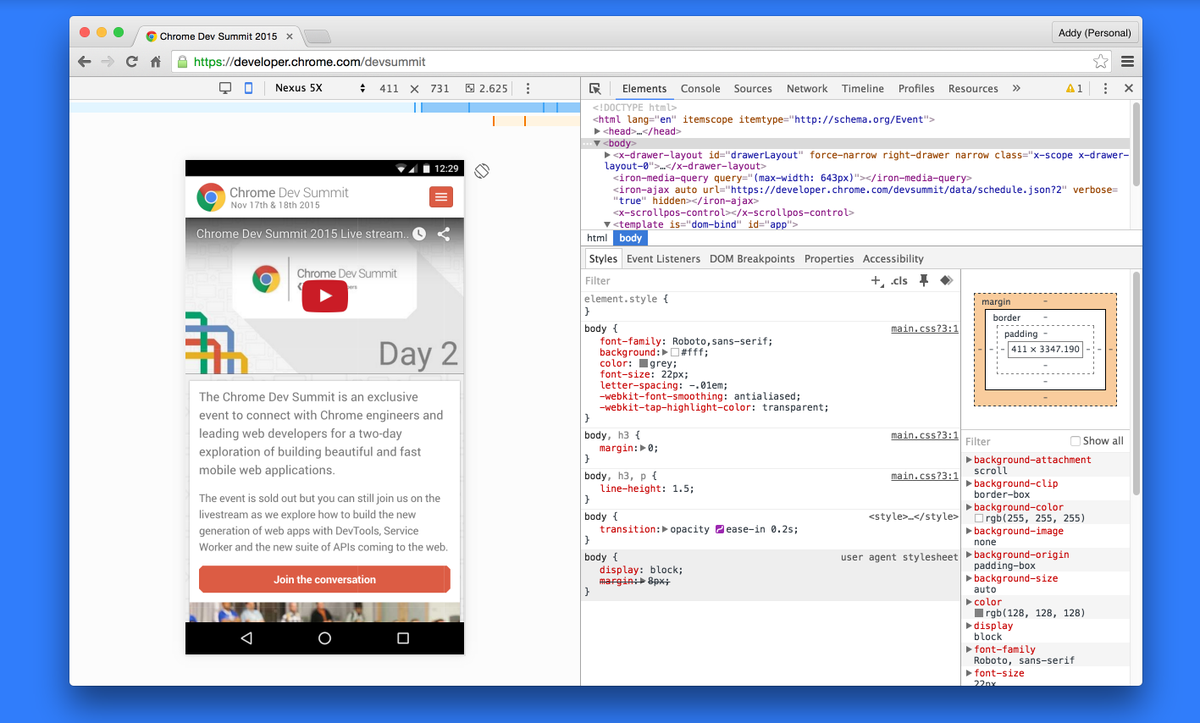Expand the head element in DOM tree

597,131
